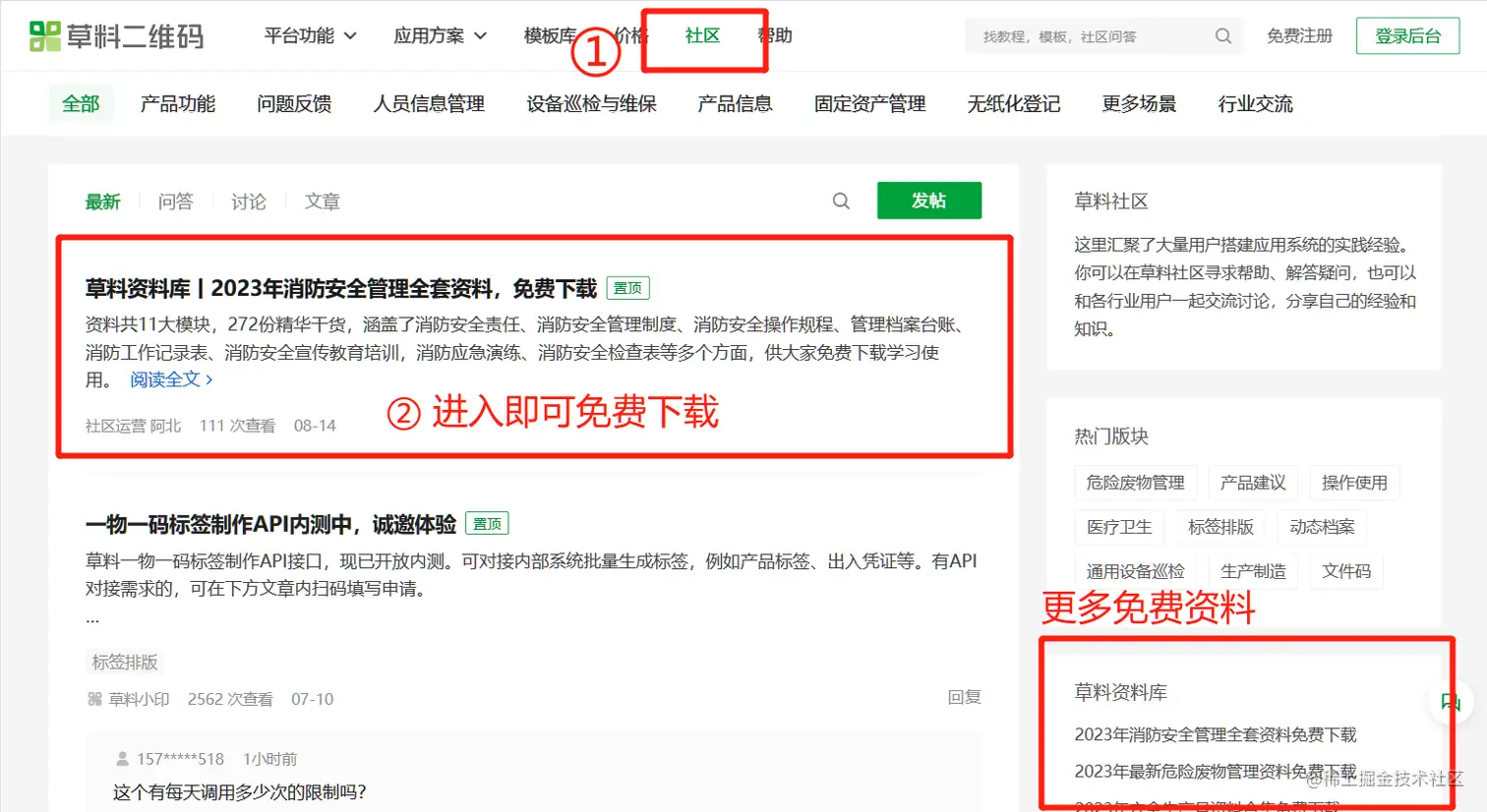Click the 置顶 badge on fire safety post
The image size is (1487, 812).
(627, 288)
